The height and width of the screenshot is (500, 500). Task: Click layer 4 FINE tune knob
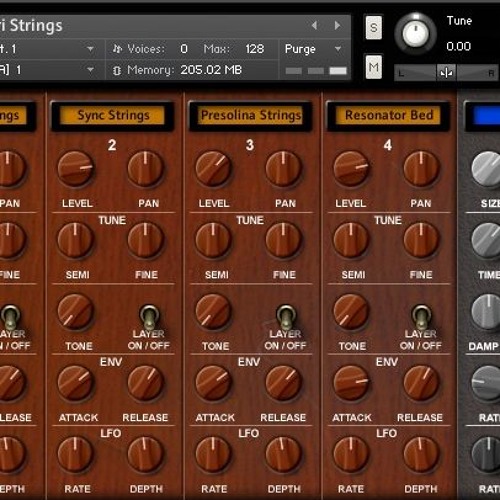tap(421, 240)
